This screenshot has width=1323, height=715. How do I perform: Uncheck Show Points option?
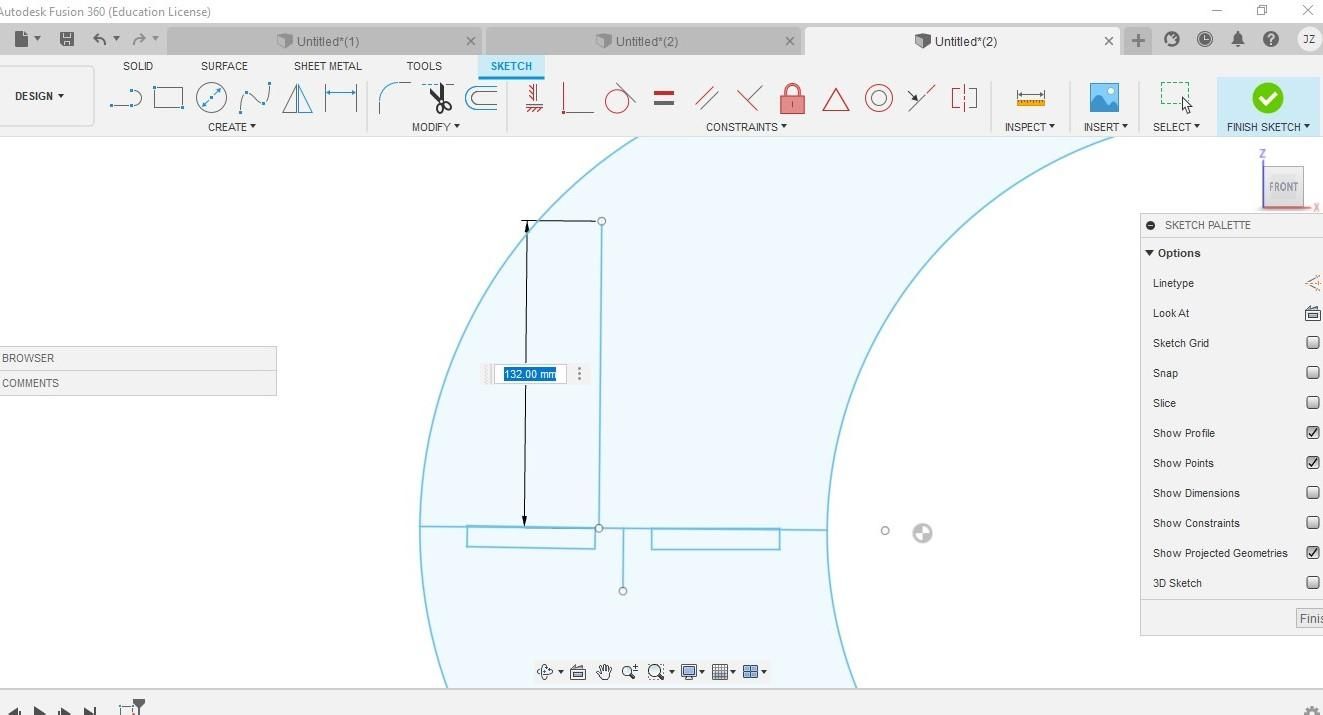pos(1313,463)
